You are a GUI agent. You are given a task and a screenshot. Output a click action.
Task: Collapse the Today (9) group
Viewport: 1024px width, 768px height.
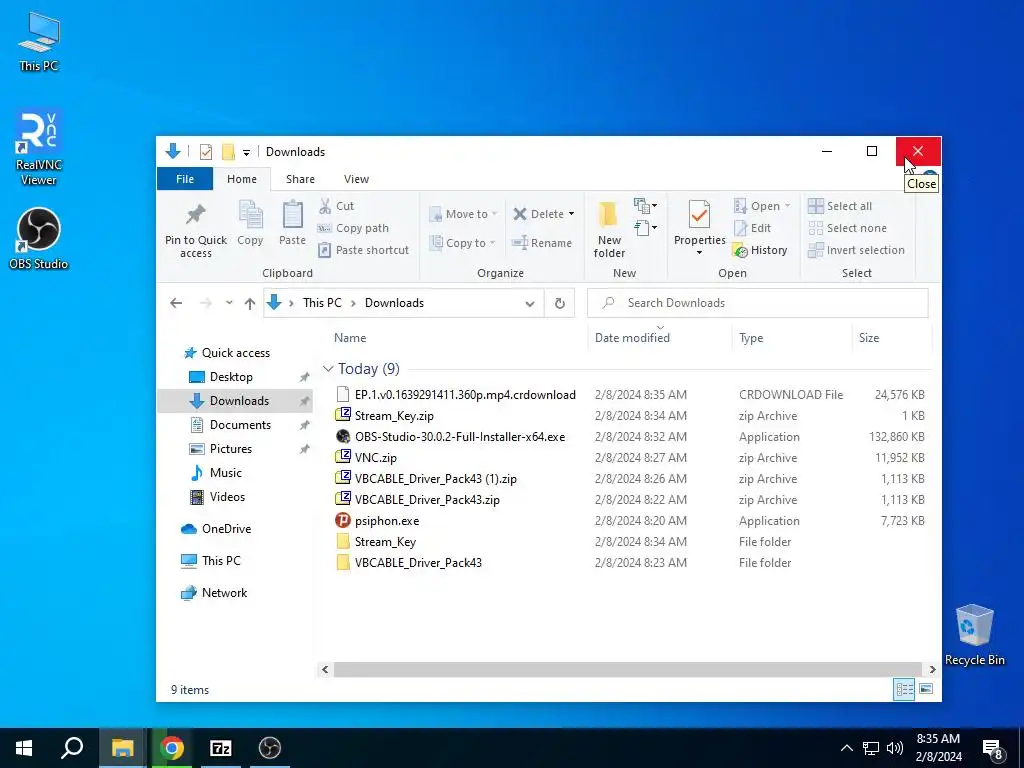[x=328, y=369]
